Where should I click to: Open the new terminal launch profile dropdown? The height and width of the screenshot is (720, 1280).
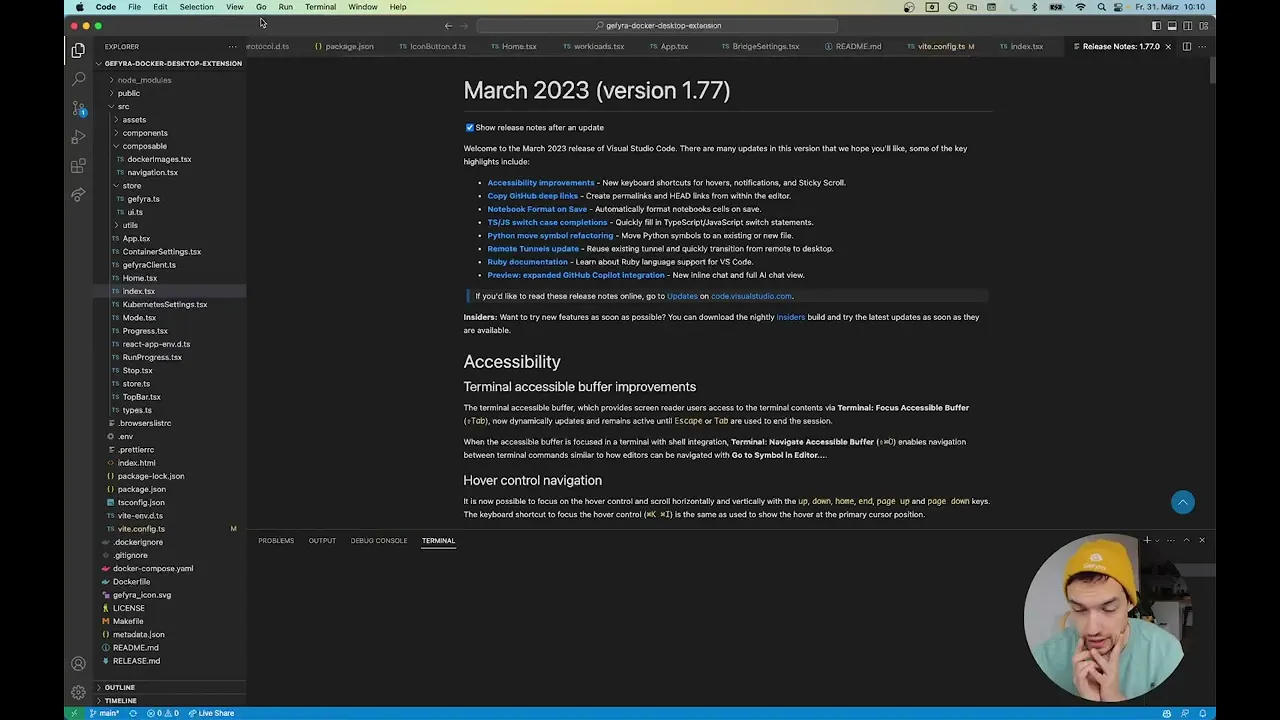1157,540
